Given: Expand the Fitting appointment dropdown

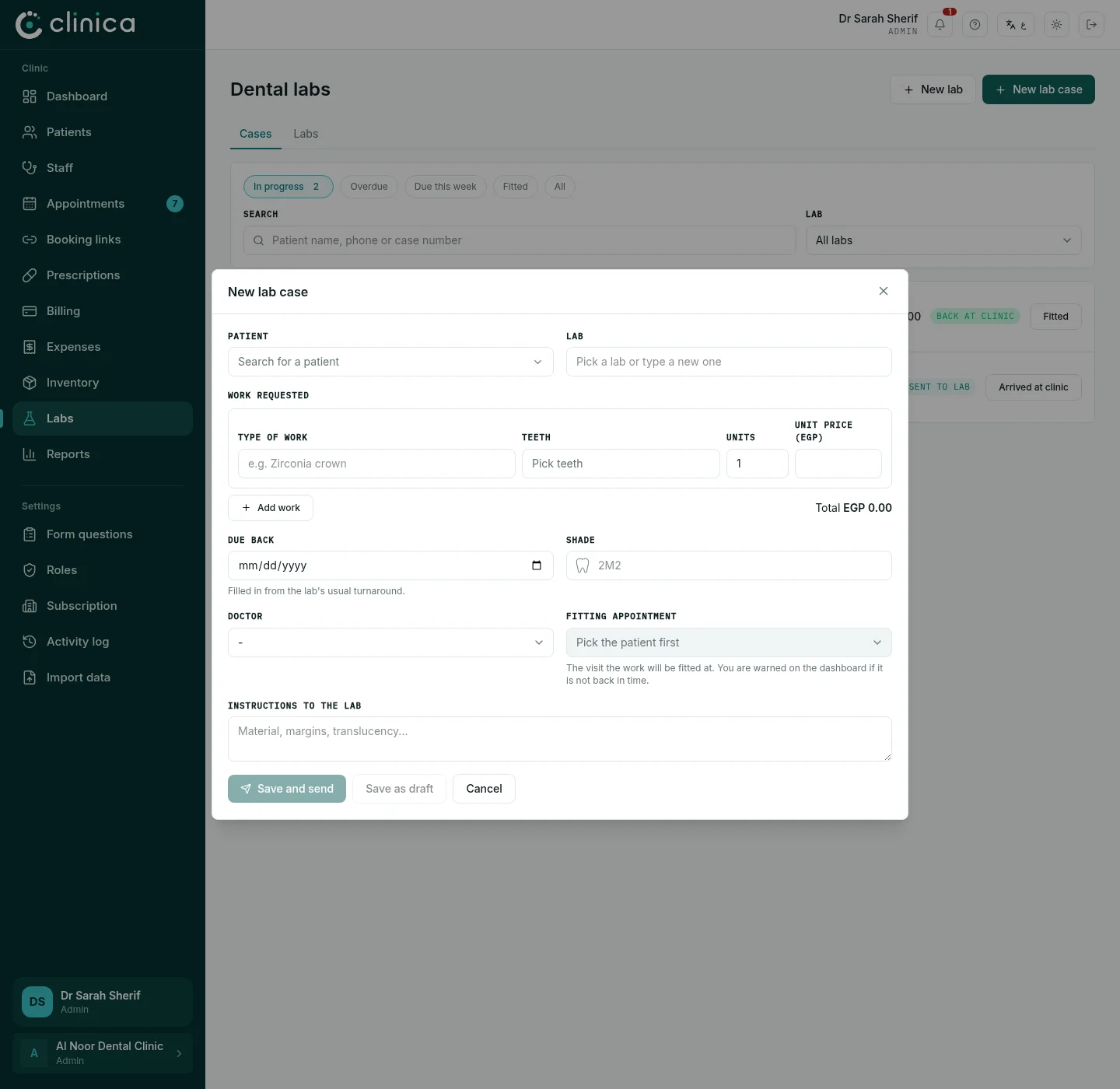Looking at the screenshot, I should pos(729,643).
